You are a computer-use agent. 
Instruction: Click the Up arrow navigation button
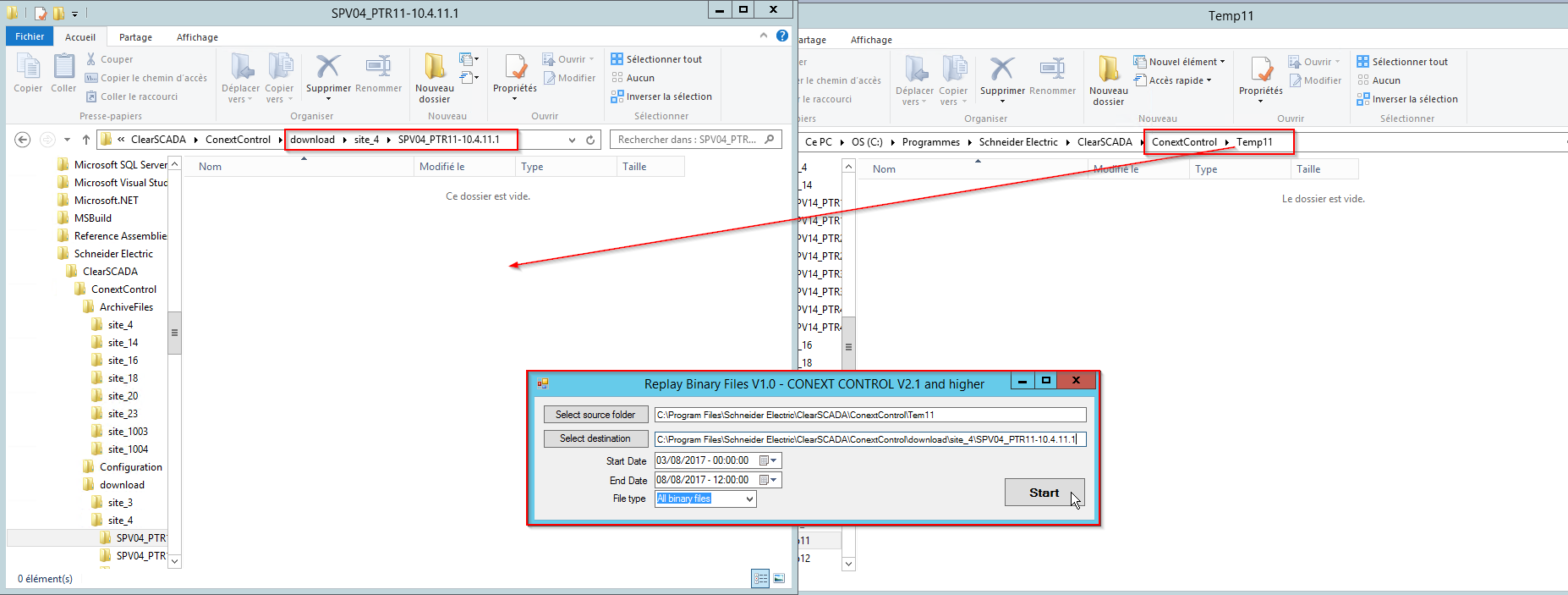(85, 140)
